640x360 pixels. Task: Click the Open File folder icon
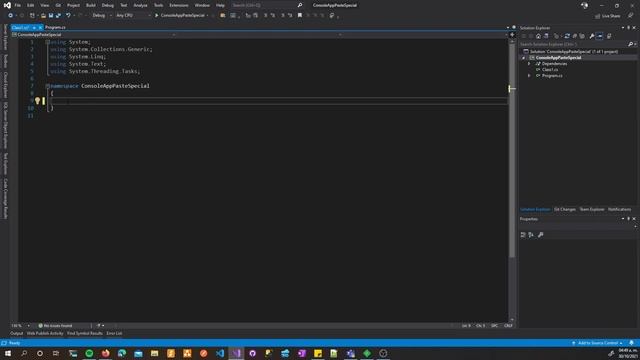tap(43, 16)
